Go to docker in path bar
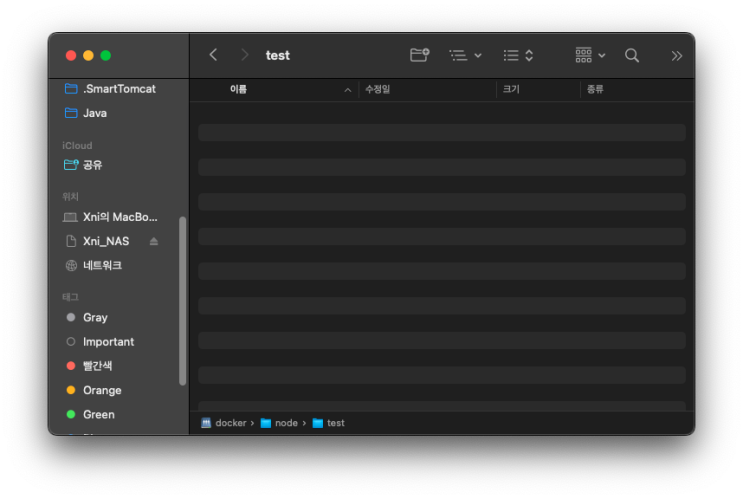The width and height of the screenshot is (743, 499). (x=224, y=423)
